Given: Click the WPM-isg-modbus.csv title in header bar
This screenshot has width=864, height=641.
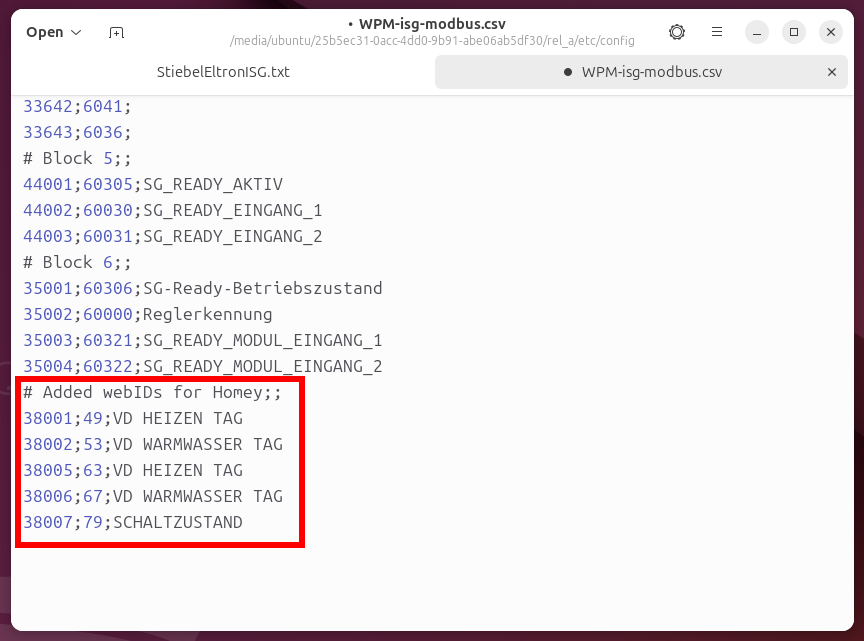Looking at the screenshot, I should (x=431, y=23).
